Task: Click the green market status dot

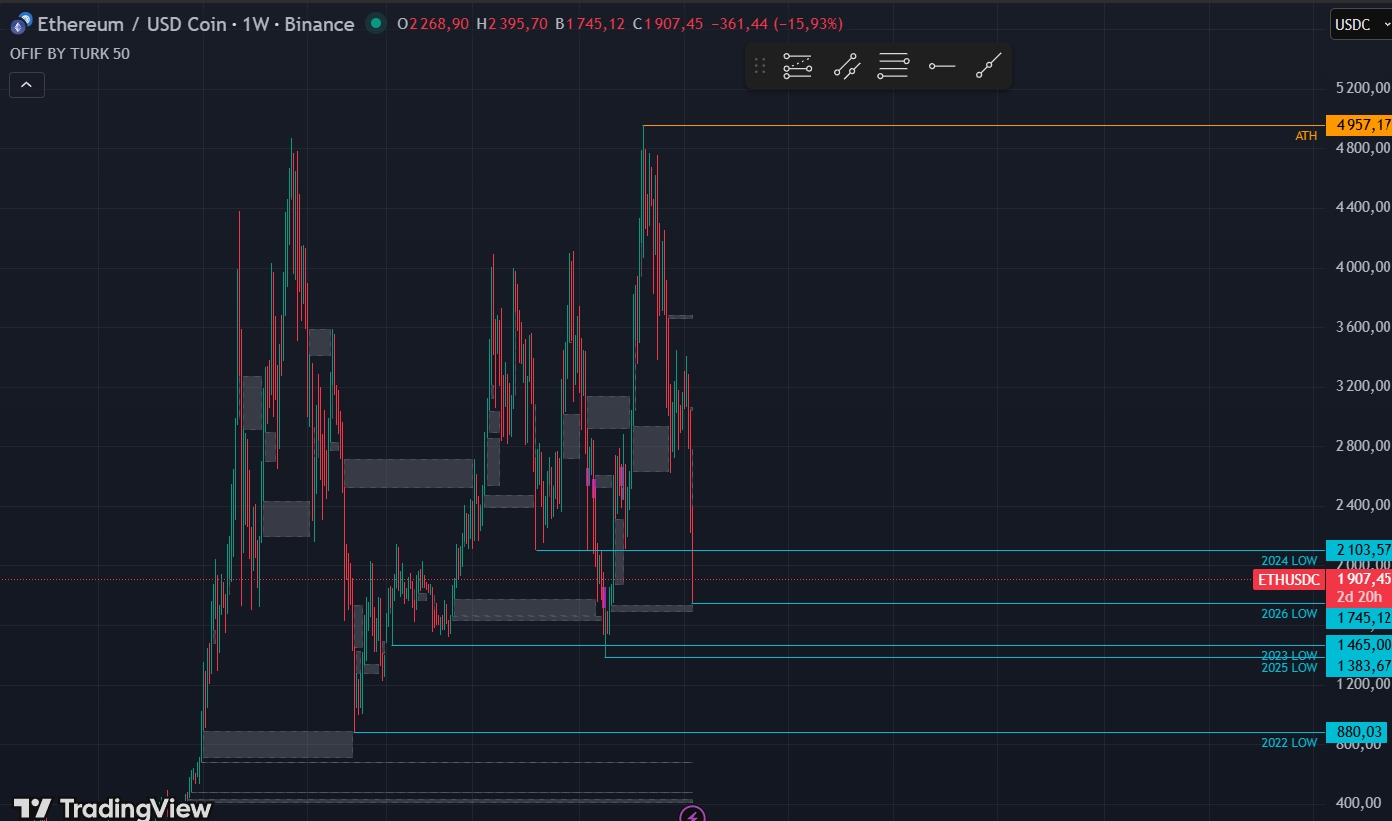Action: (x=375, y=23)
